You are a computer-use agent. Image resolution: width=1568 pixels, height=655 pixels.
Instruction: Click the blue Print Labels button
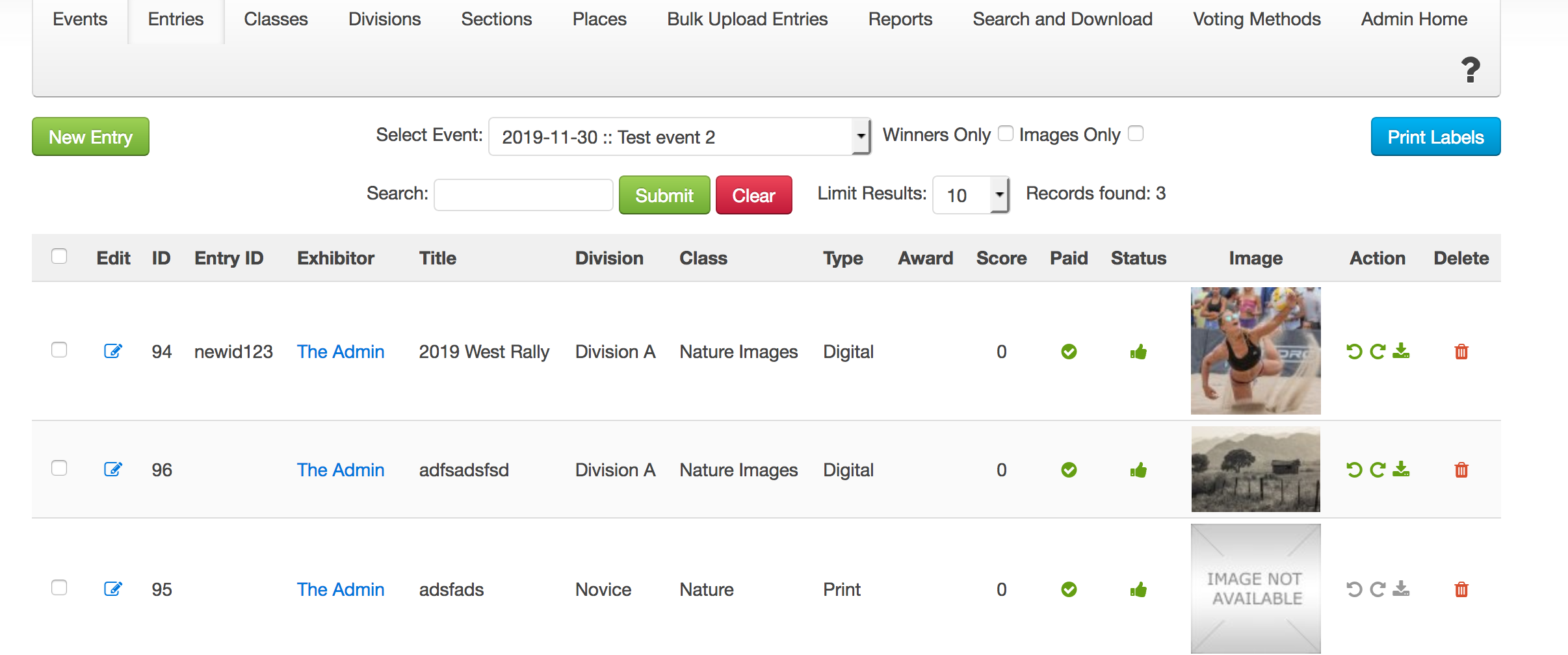pos(1435,137)
